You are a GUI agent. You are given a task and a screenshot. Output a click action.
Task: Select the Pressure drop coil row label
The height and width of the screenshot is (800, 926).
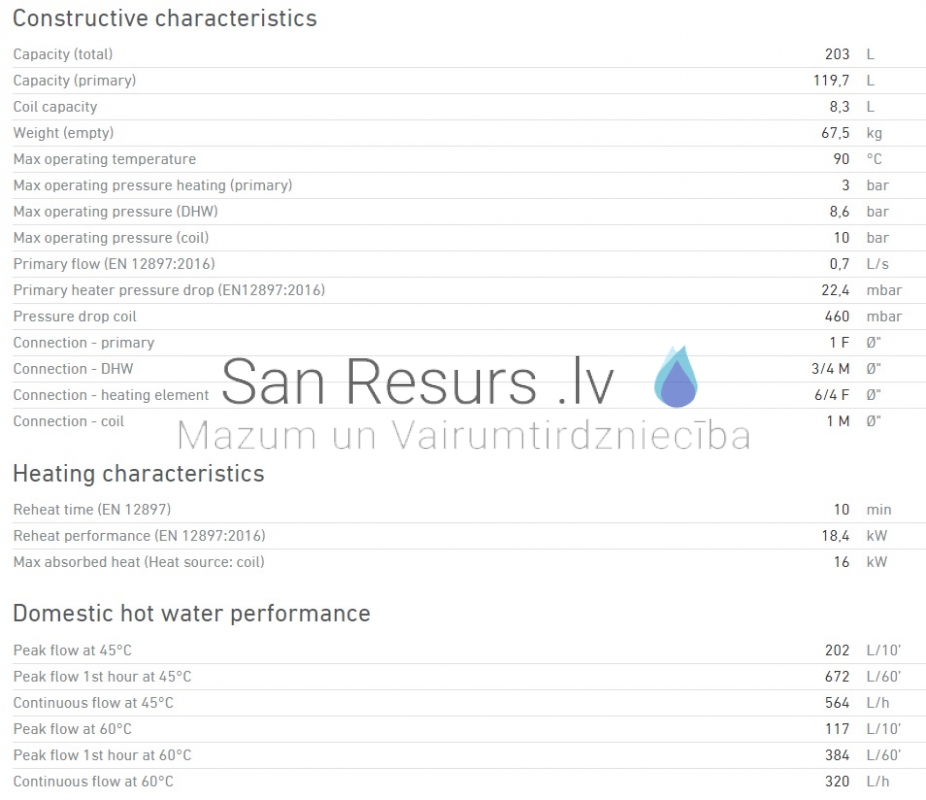[74, 316]
